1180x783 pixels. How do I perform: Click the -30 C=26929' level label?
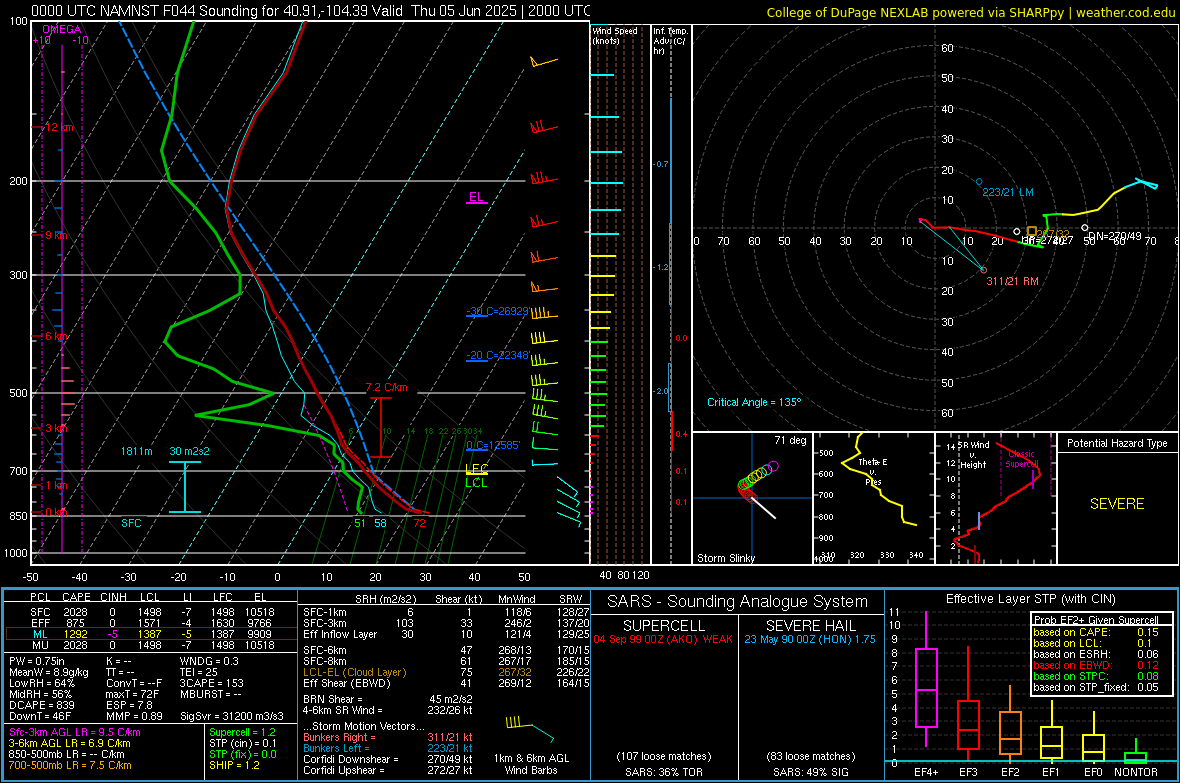click(497, 311)
